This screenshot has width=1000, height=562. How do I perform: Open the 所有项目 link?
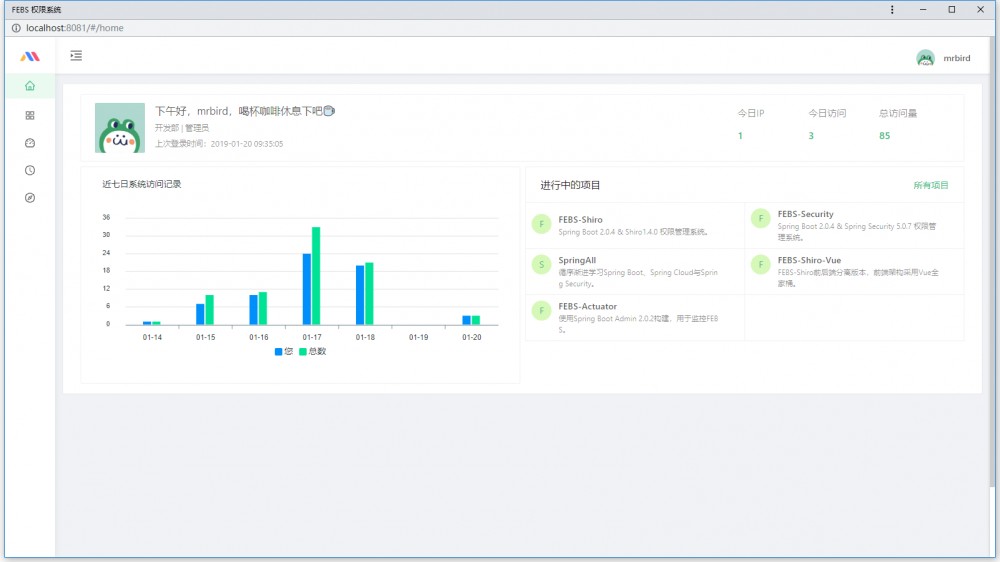(x=930, y=185)
